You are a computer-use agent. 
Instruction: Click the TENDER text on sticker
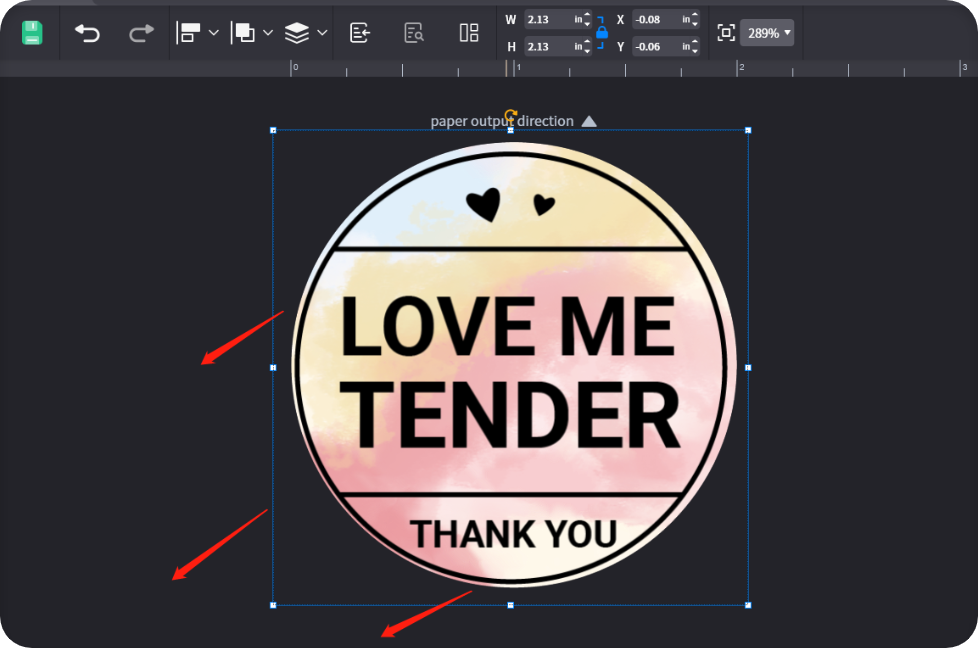point(509,415)
